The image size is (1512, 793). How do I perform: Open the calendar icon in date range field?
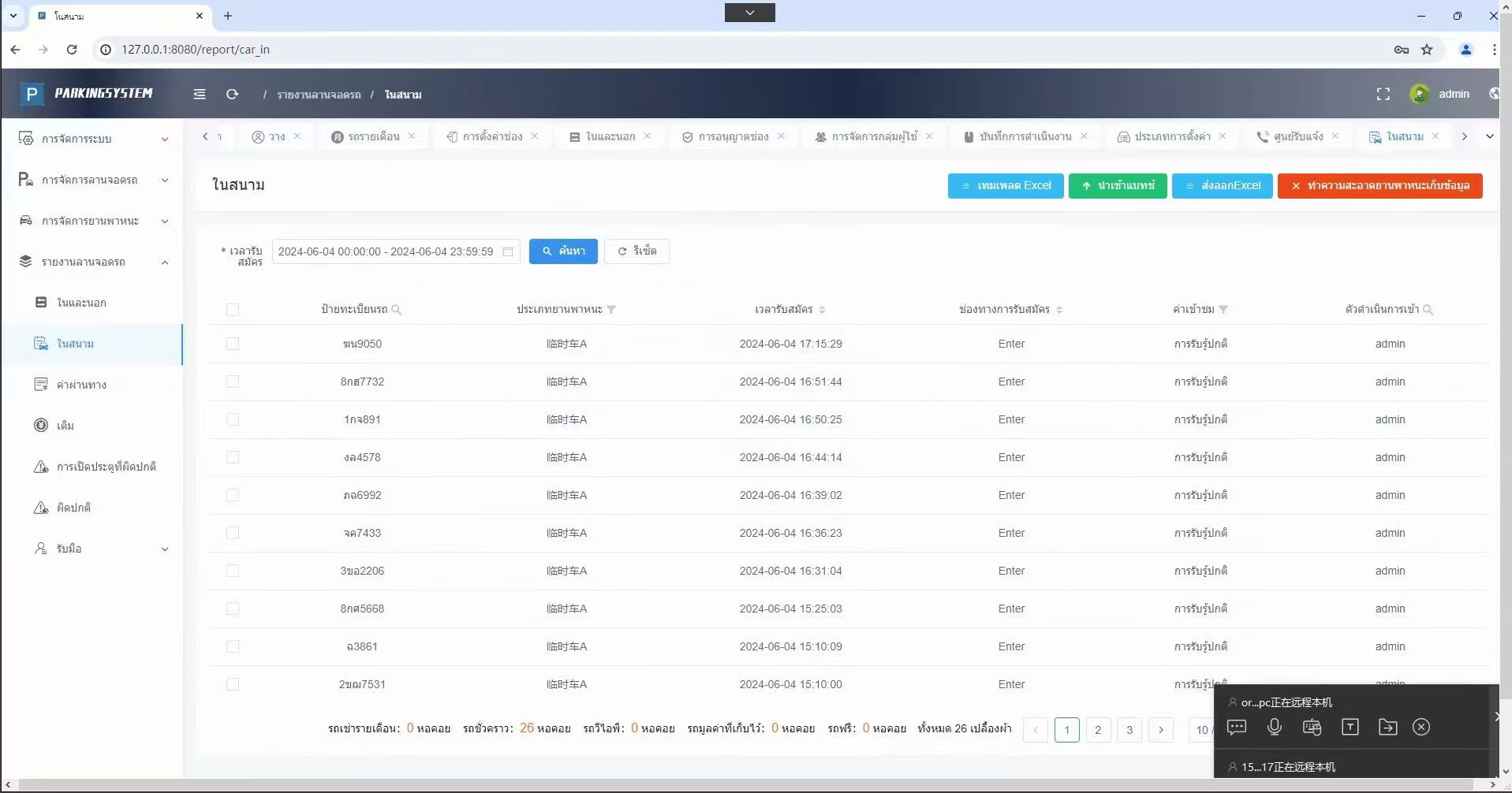508,251
